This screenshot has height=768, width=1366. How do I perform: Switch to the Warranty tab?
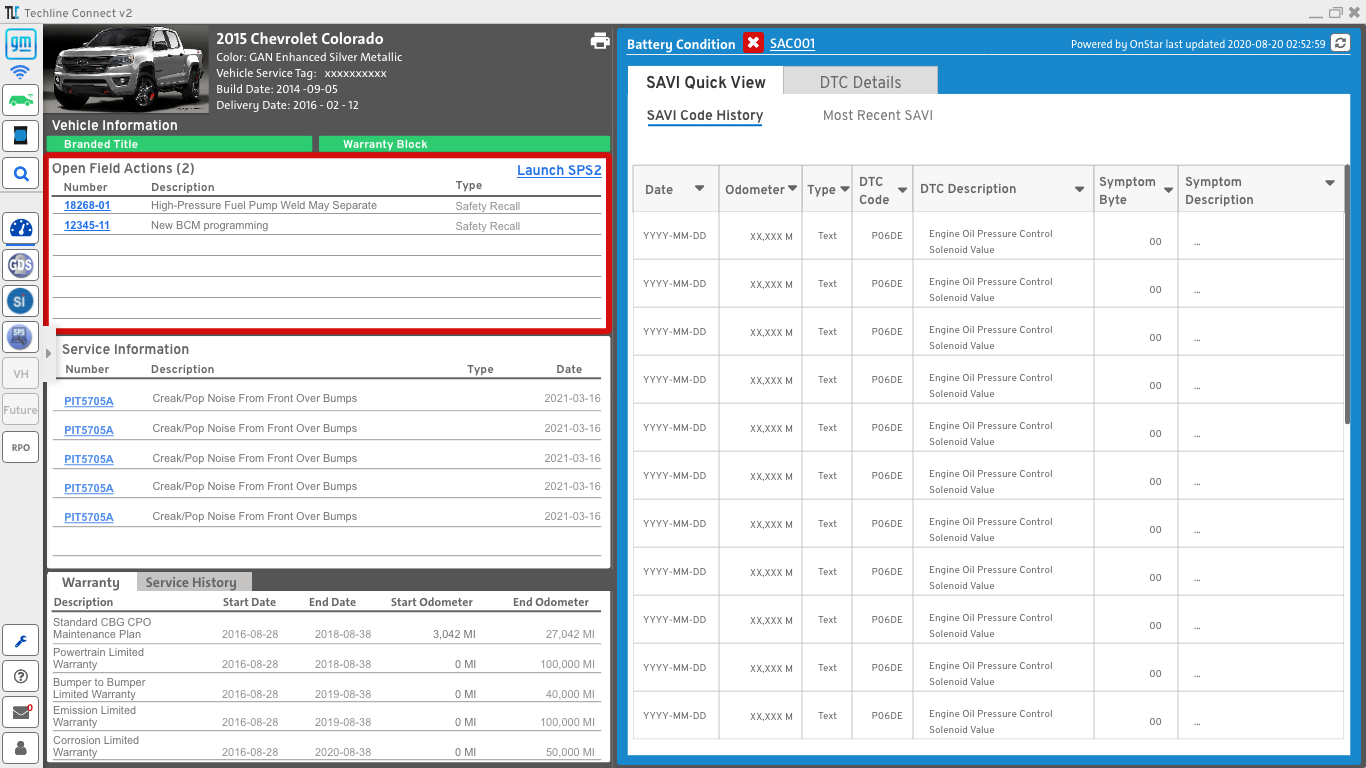click(91, 582)
